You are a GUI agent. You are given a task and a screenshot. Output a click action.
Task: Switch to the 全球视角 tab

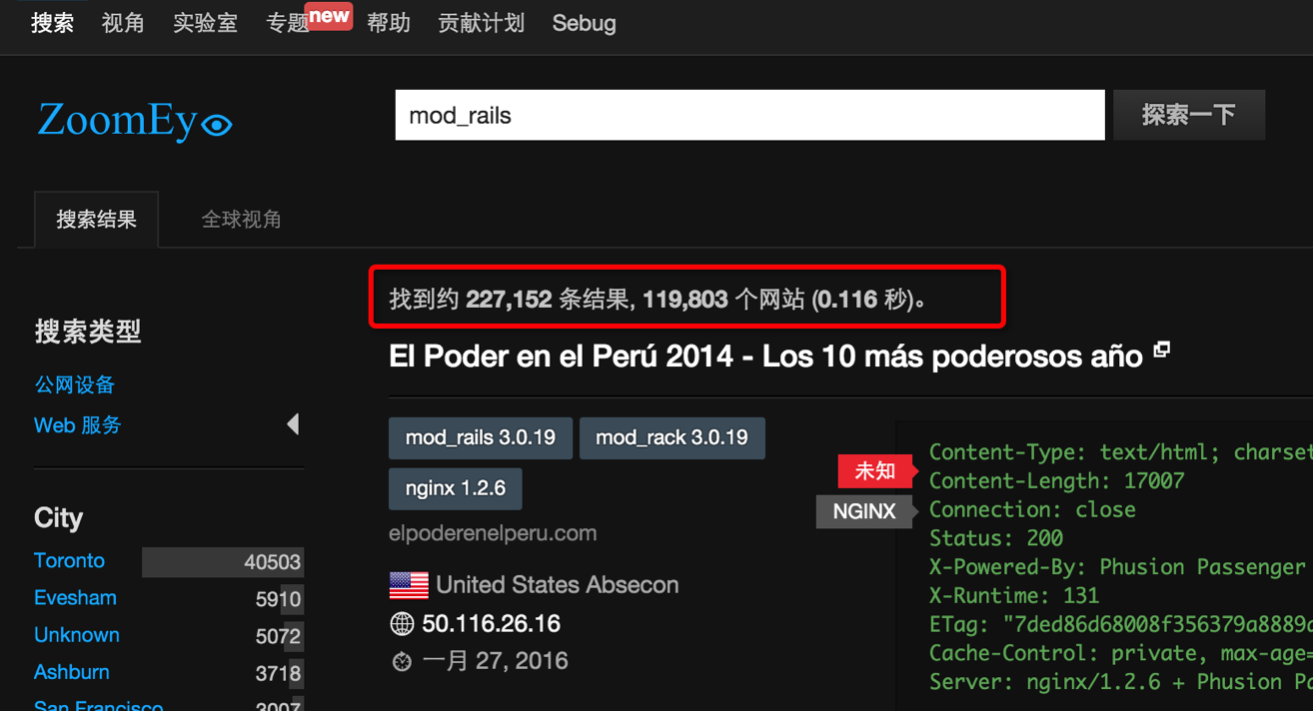[241, 219]
